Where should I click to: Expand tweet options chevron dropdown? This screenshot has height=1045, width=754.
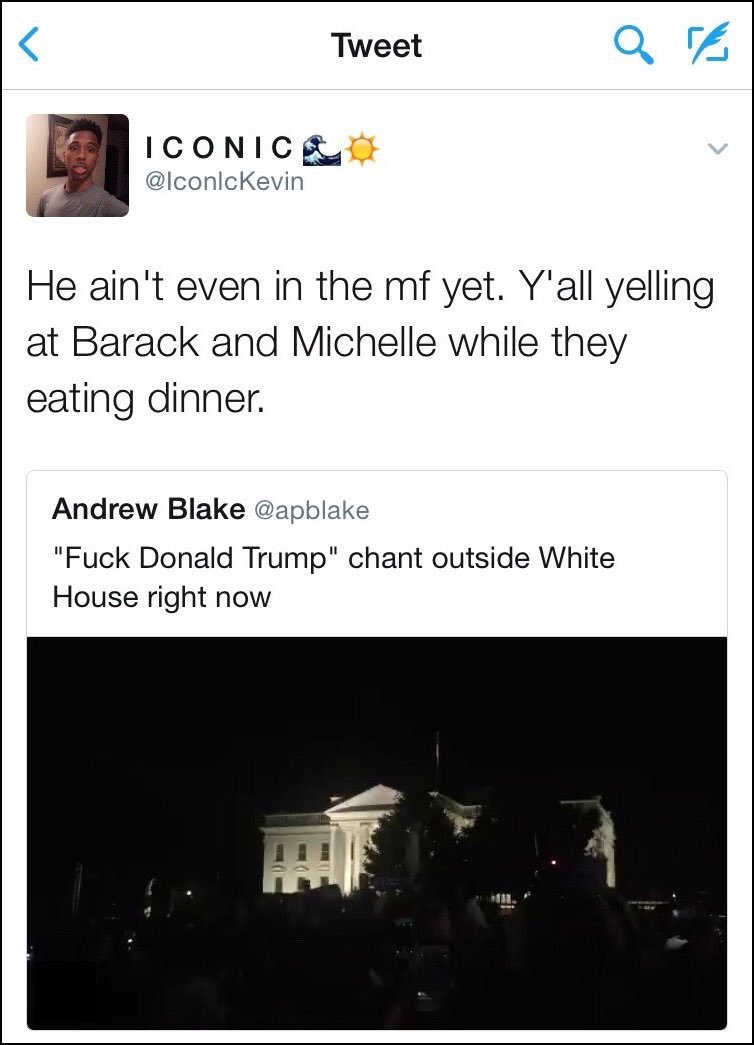pos(717,149)
